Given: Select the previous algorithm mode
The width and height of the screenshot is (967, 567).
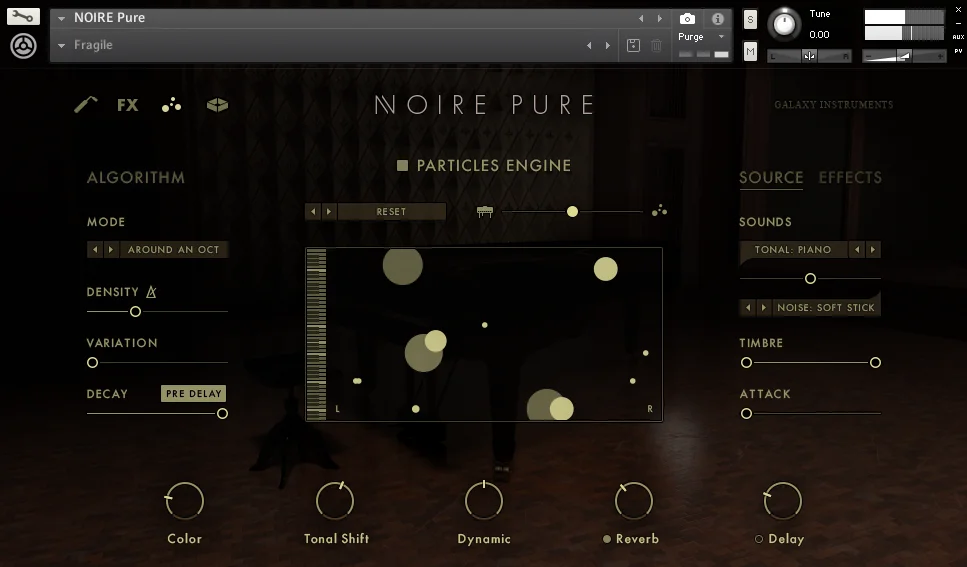Looking at the screenshot, I should click(x=95, y=249).
